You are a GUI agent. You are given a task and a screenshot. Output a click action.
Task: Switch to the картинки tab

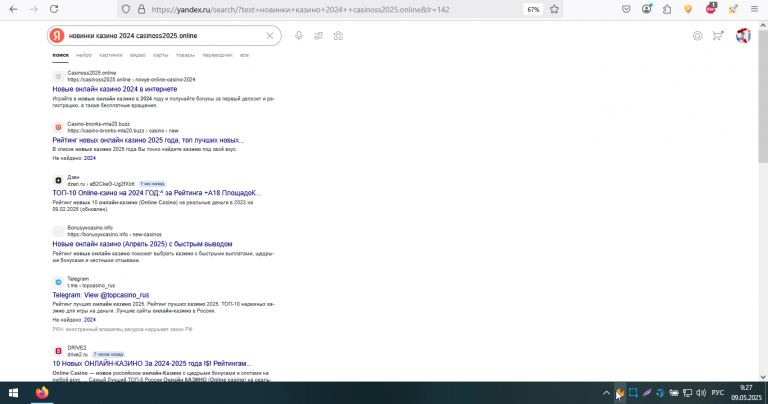pyautogui.click(x=111, y=55)
